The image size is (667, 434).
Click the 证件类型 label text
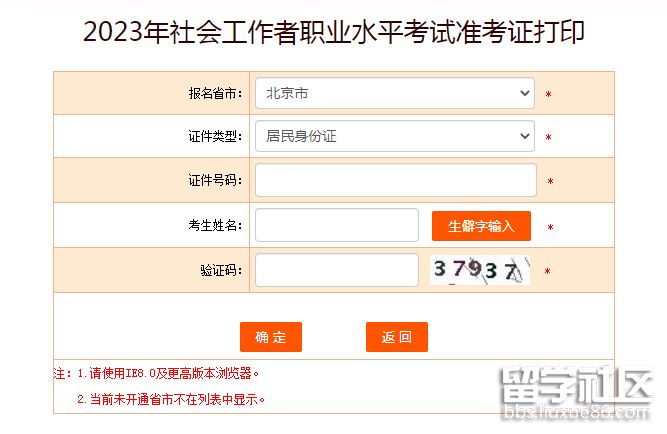pyautogui.click(x=215, y=136)
